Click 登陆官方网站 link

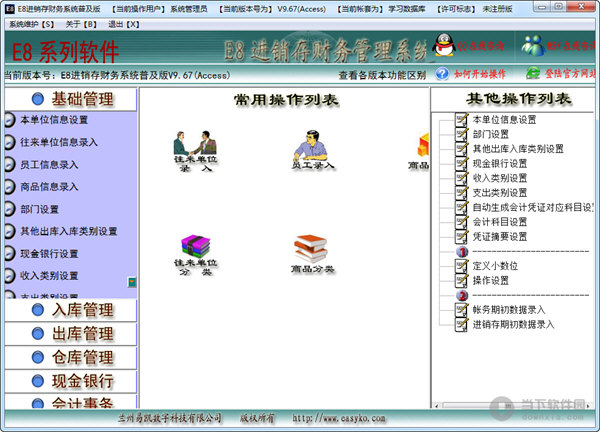coord(570,73)
